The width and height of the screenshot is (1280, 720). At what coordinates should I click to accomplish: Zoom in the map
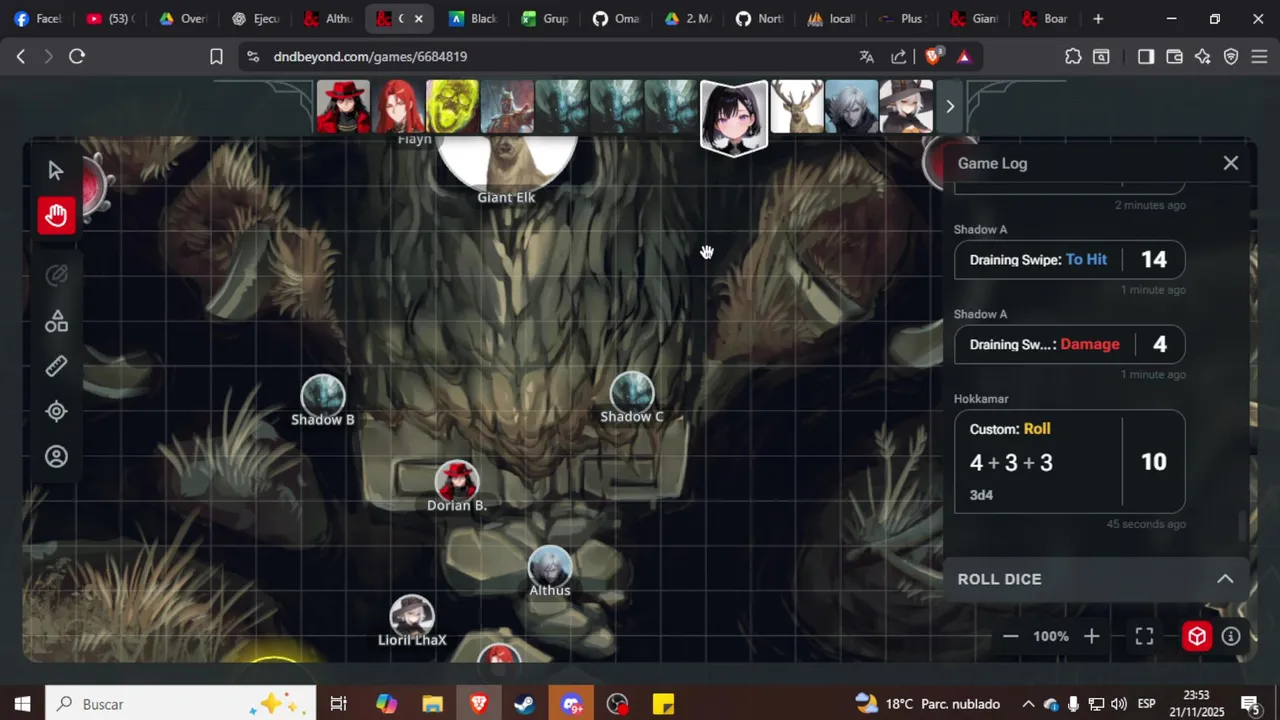1092,636
